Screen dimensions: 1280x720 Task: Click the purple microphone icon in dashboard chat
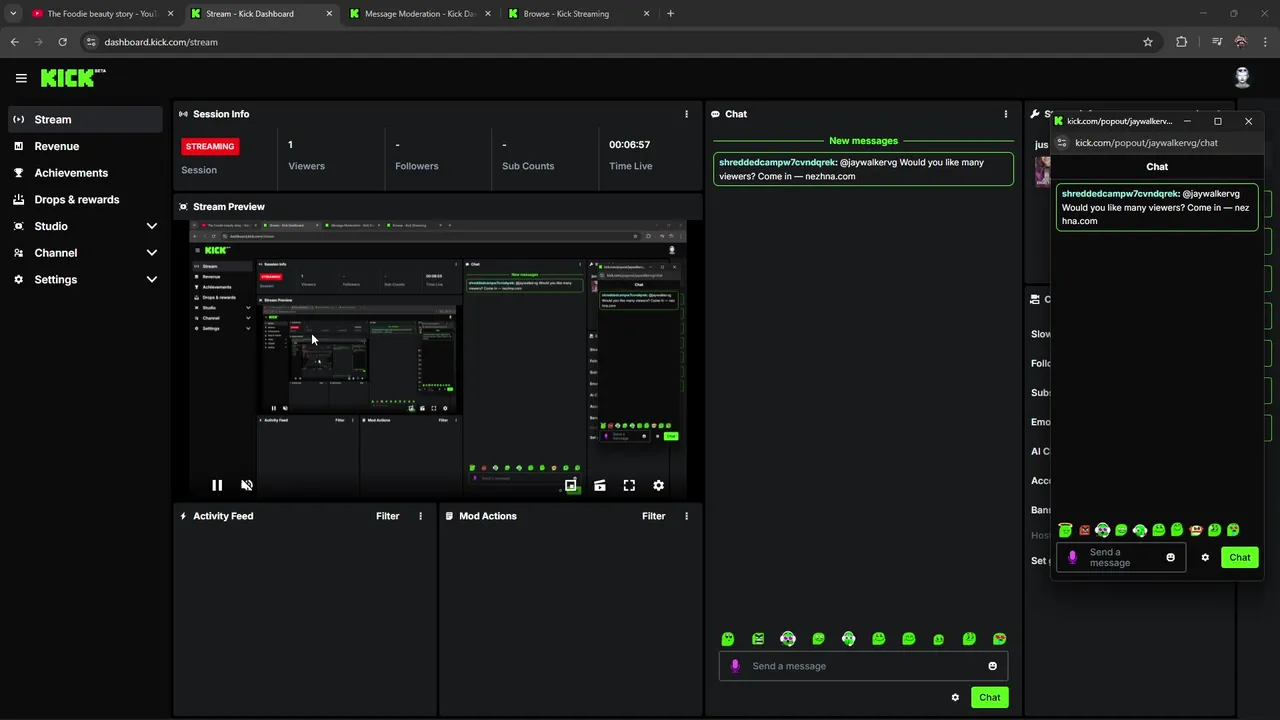[x=735, y=666]
